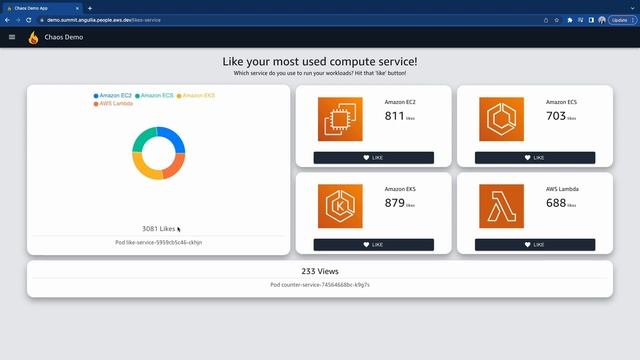640x360 pixels.
Task: Like AWS Lambda
Action: pos(535,244)
